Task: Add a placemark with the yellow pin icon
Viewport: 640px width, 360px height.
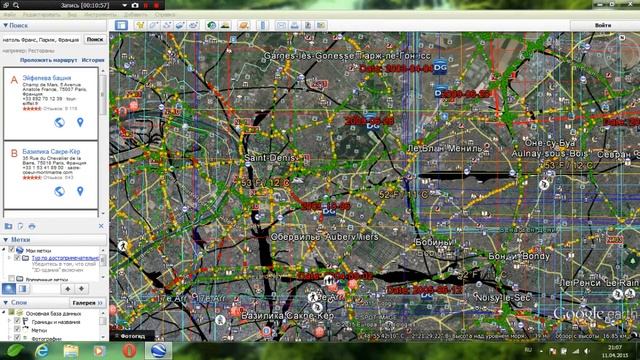Action: click(140, 25)
